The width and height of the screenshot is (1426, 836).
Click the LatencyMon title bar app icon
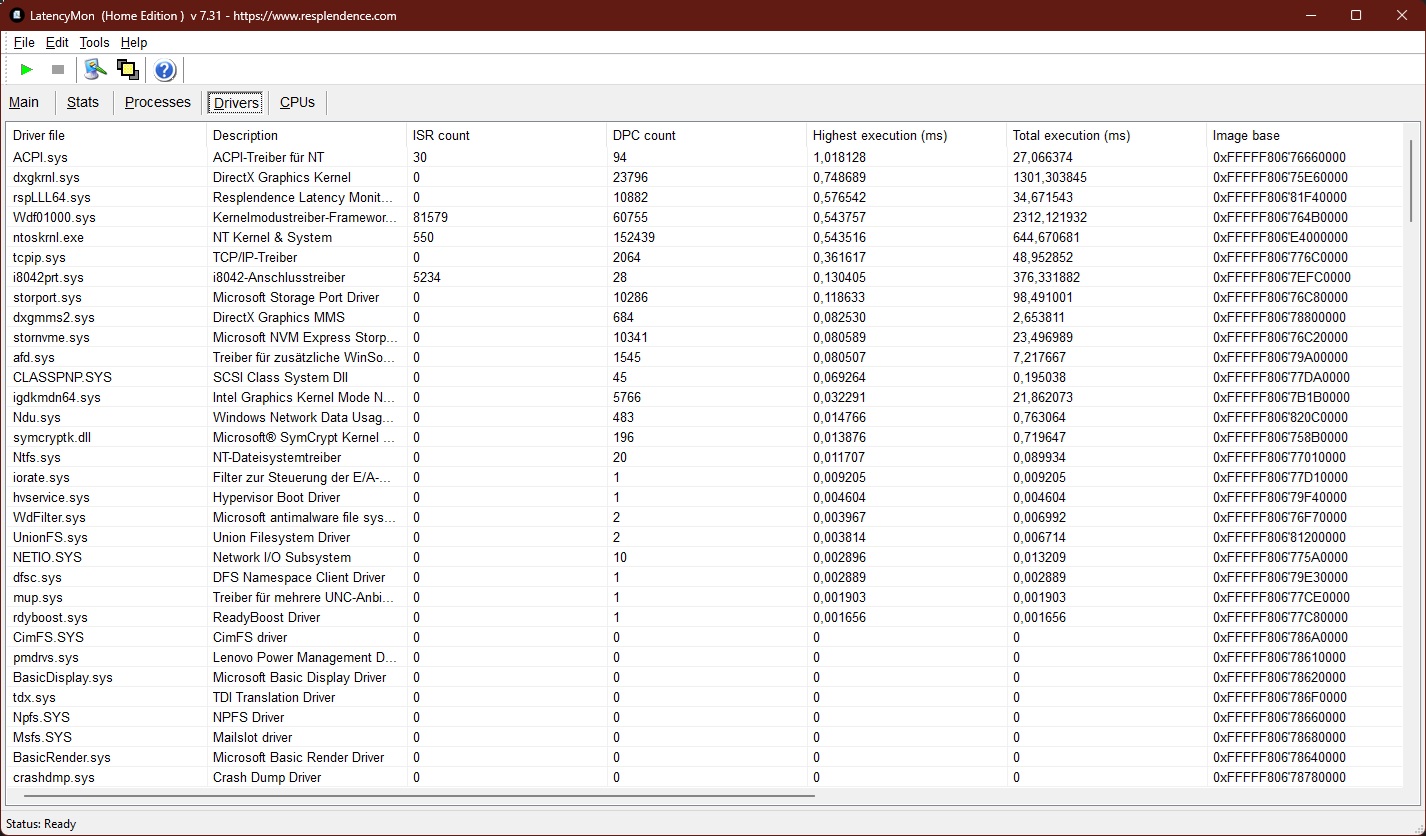[x=17, y=15]
